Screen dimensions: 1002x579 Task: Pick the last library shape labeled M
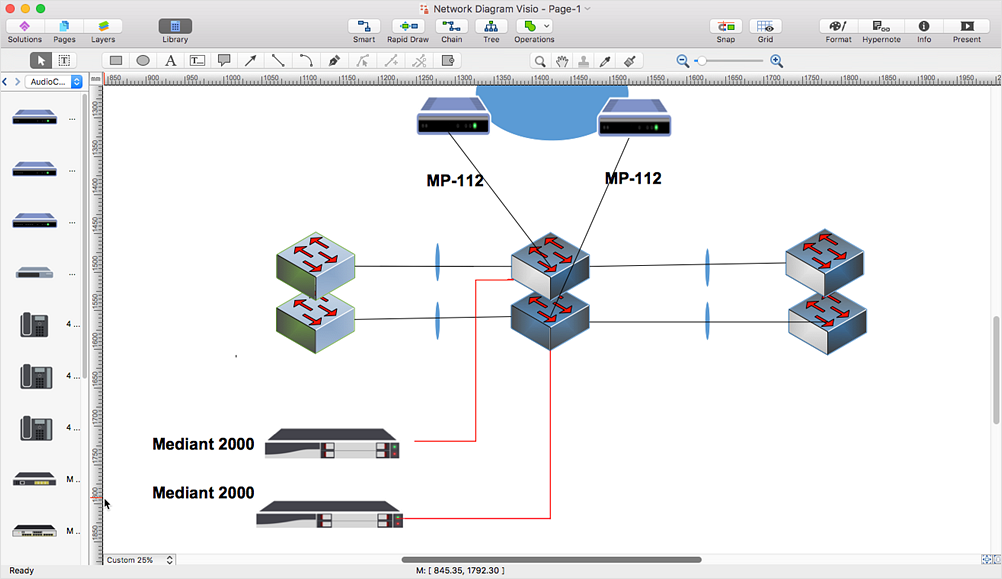pyautogui.click(x=35, y=531)
